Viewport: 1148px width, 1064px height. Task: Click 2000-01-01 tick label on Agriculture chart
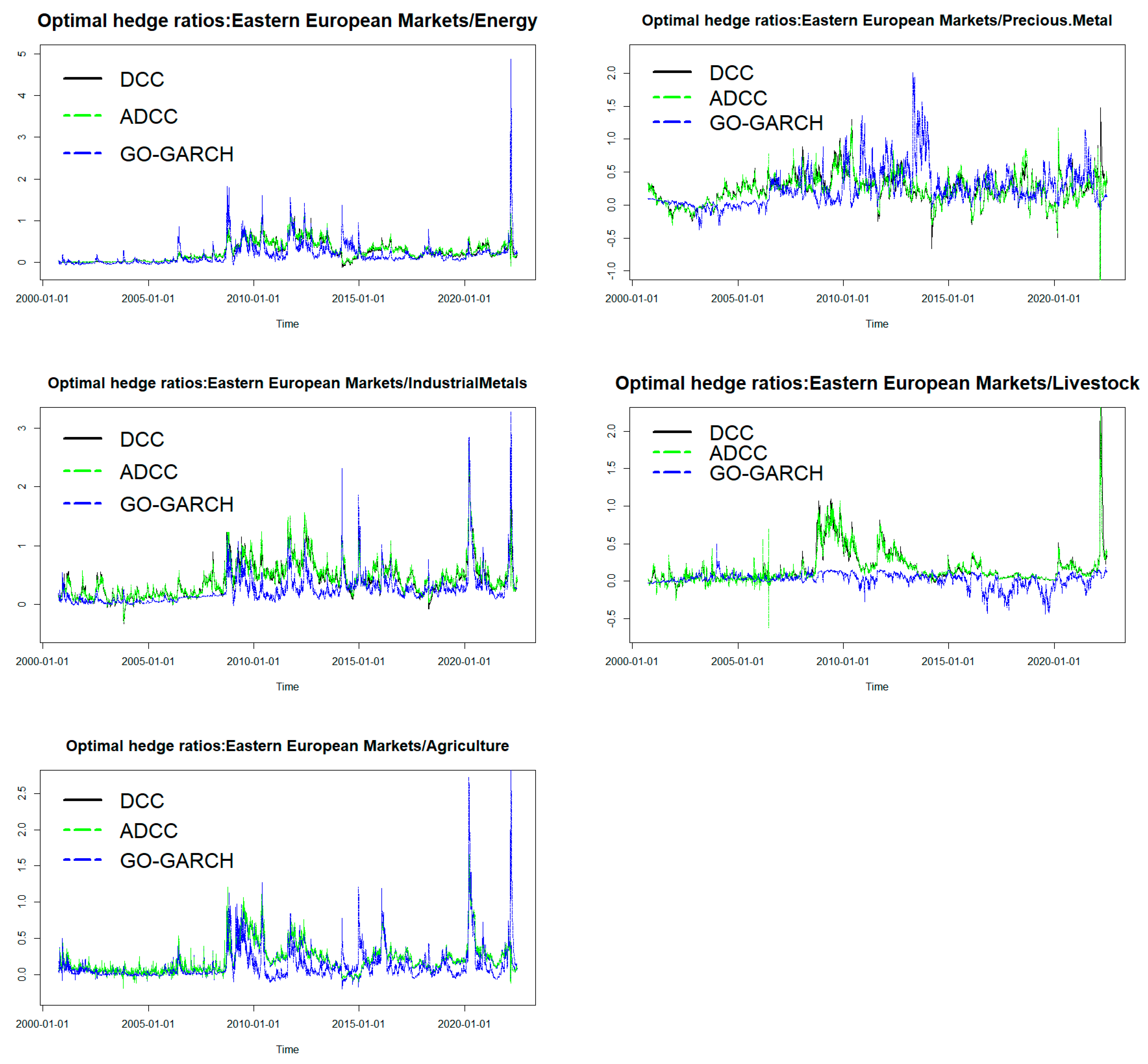point(42,1024)
